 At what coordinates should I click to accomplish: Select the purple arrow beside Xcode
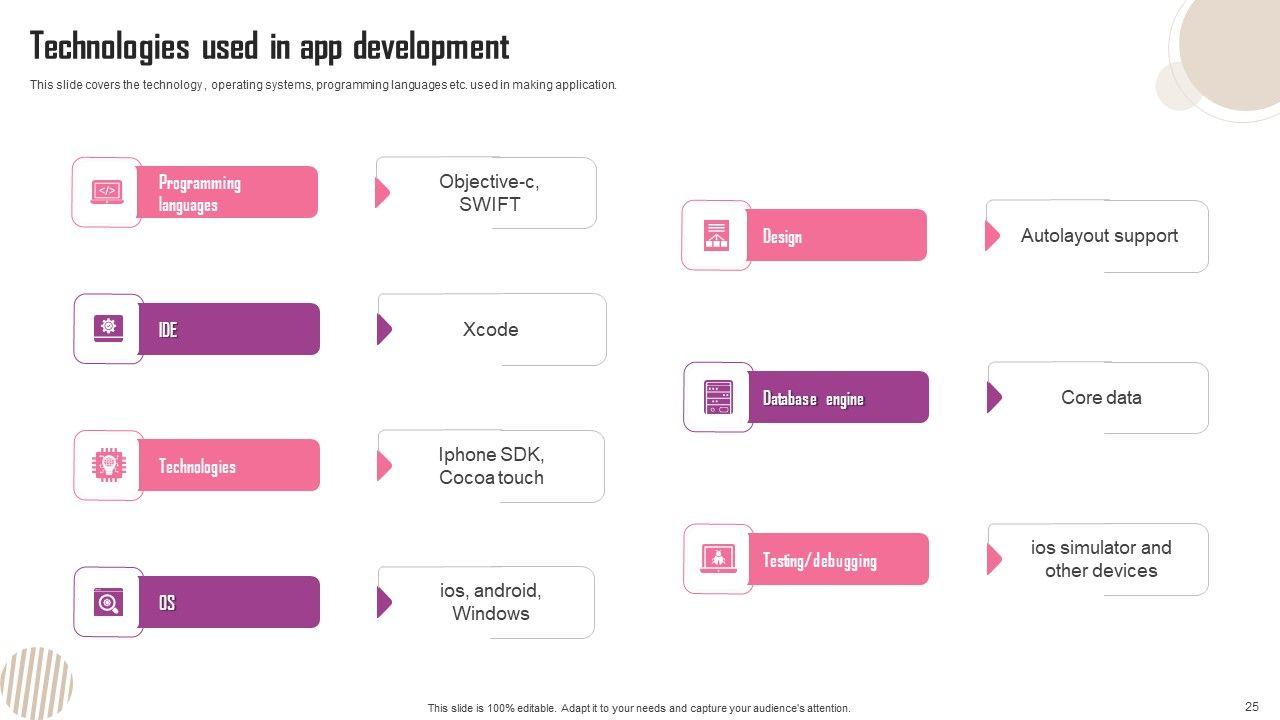tap(385, 329)
